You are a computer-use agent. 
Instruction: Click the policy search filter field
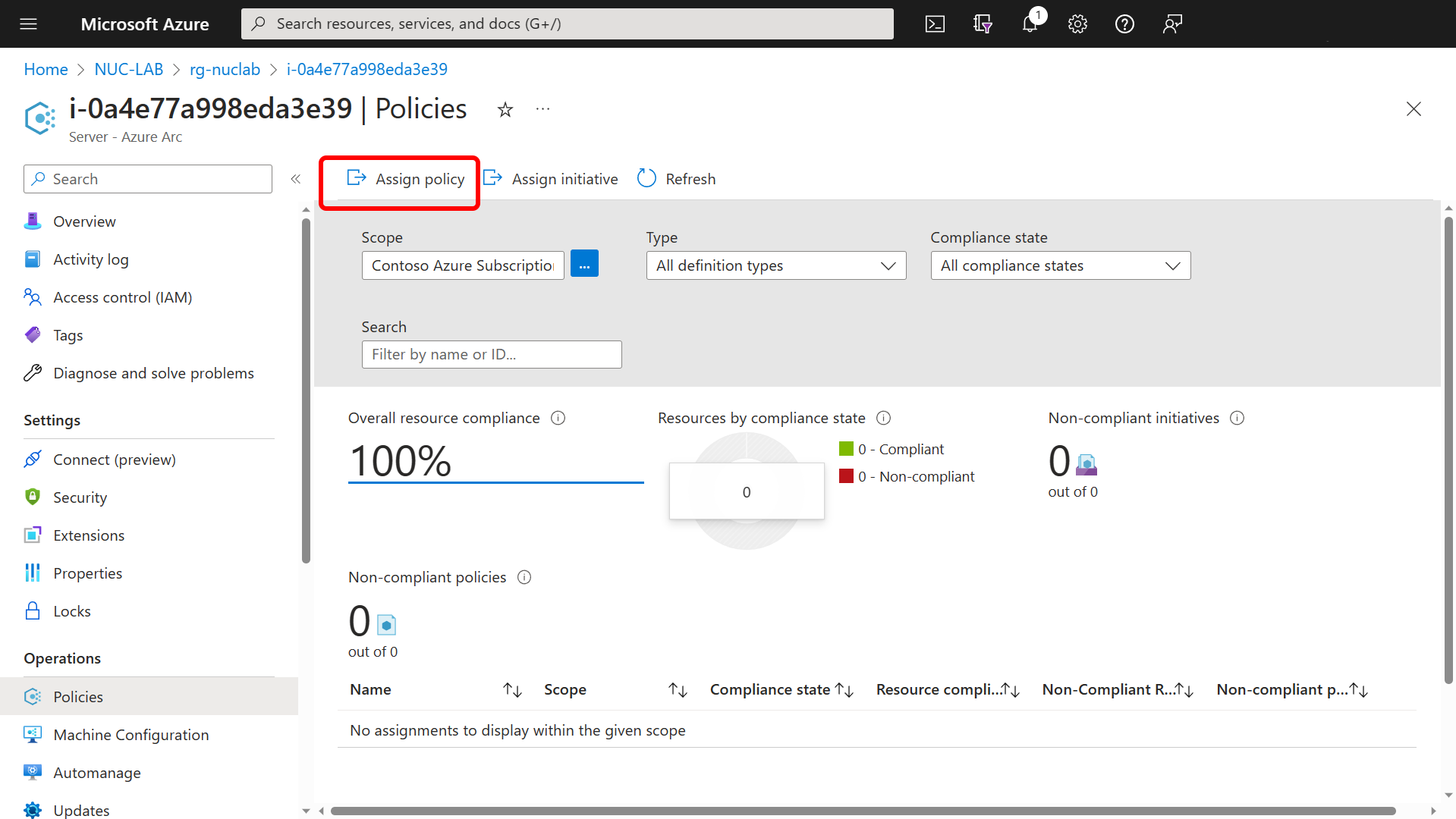(x=492, y=354)
